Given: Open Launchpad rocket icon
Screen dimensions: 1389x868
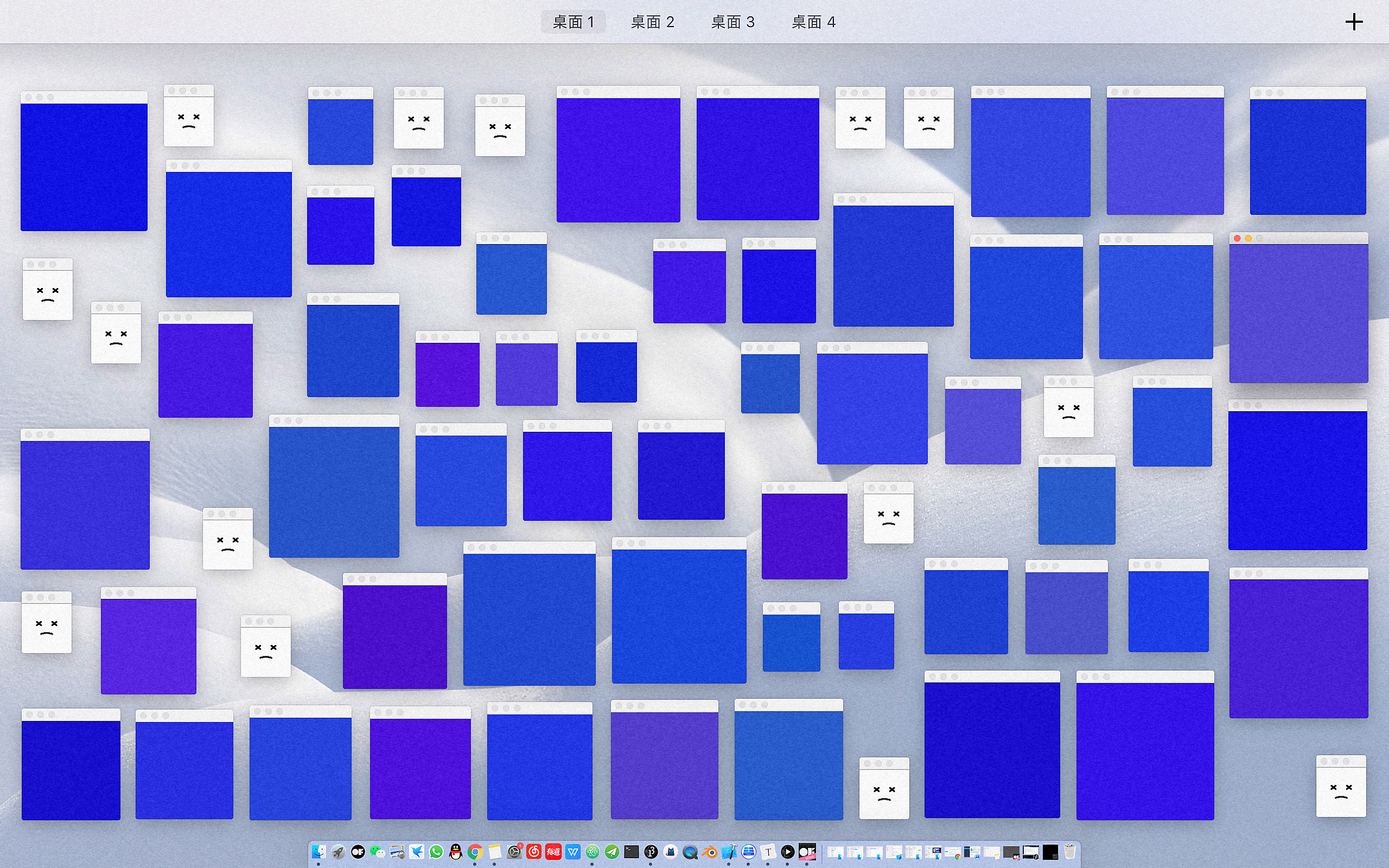Looking at the screenshot, I should click(x=338, y=852).
